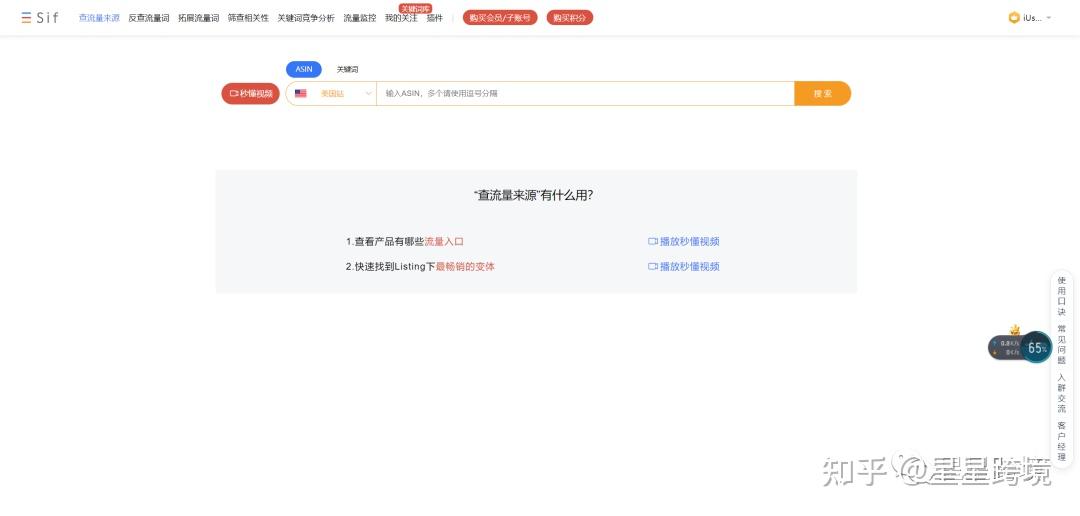Screen dimensions: 1080x516
Task: Select the ASIN search mode
Action: coord(304,70)
